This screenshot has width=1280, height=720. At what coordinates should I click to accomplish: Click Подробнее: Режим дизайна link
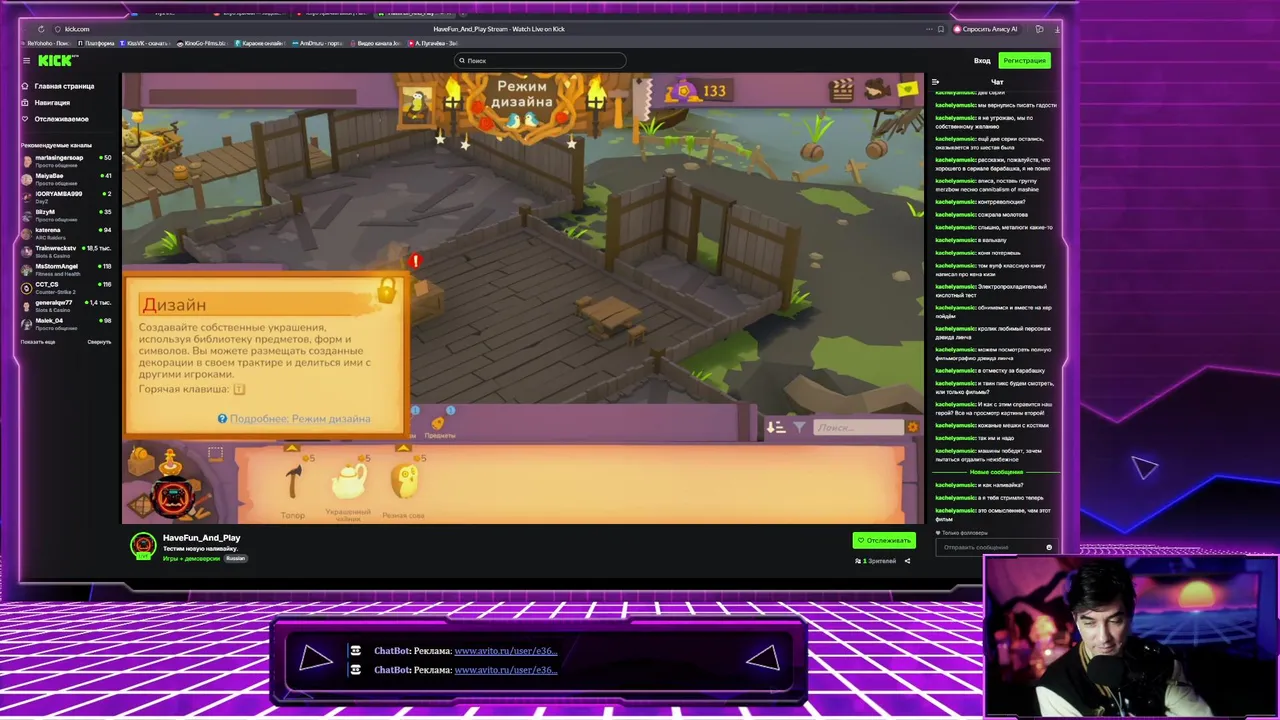(300, 419)
